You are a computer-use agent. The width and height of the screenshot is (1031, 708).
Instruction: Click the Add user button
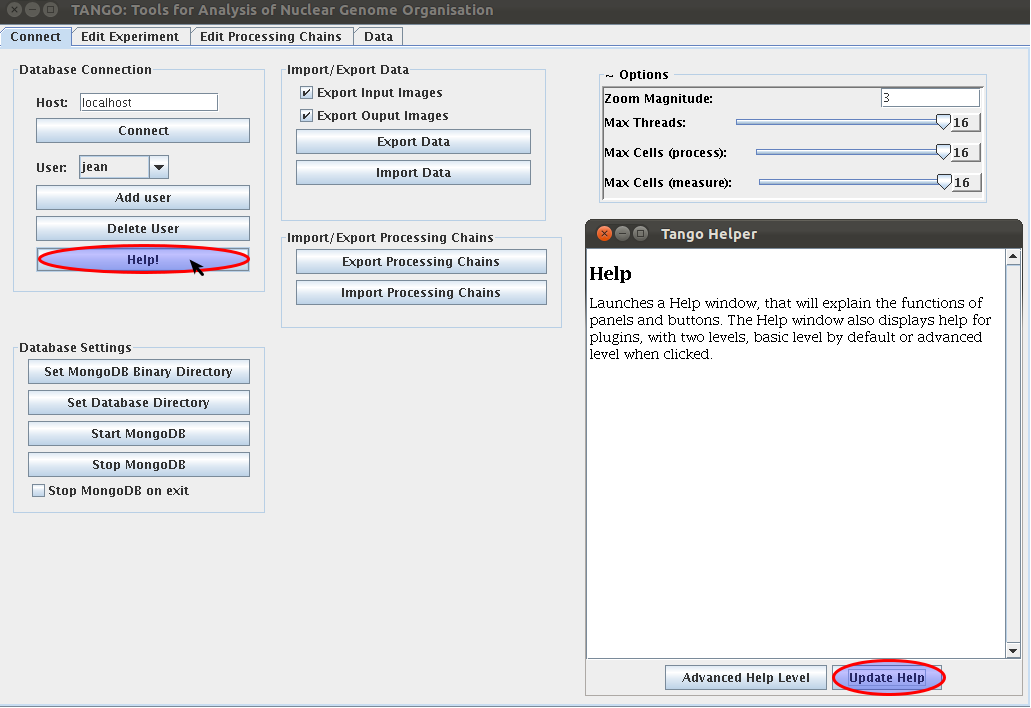143,198
